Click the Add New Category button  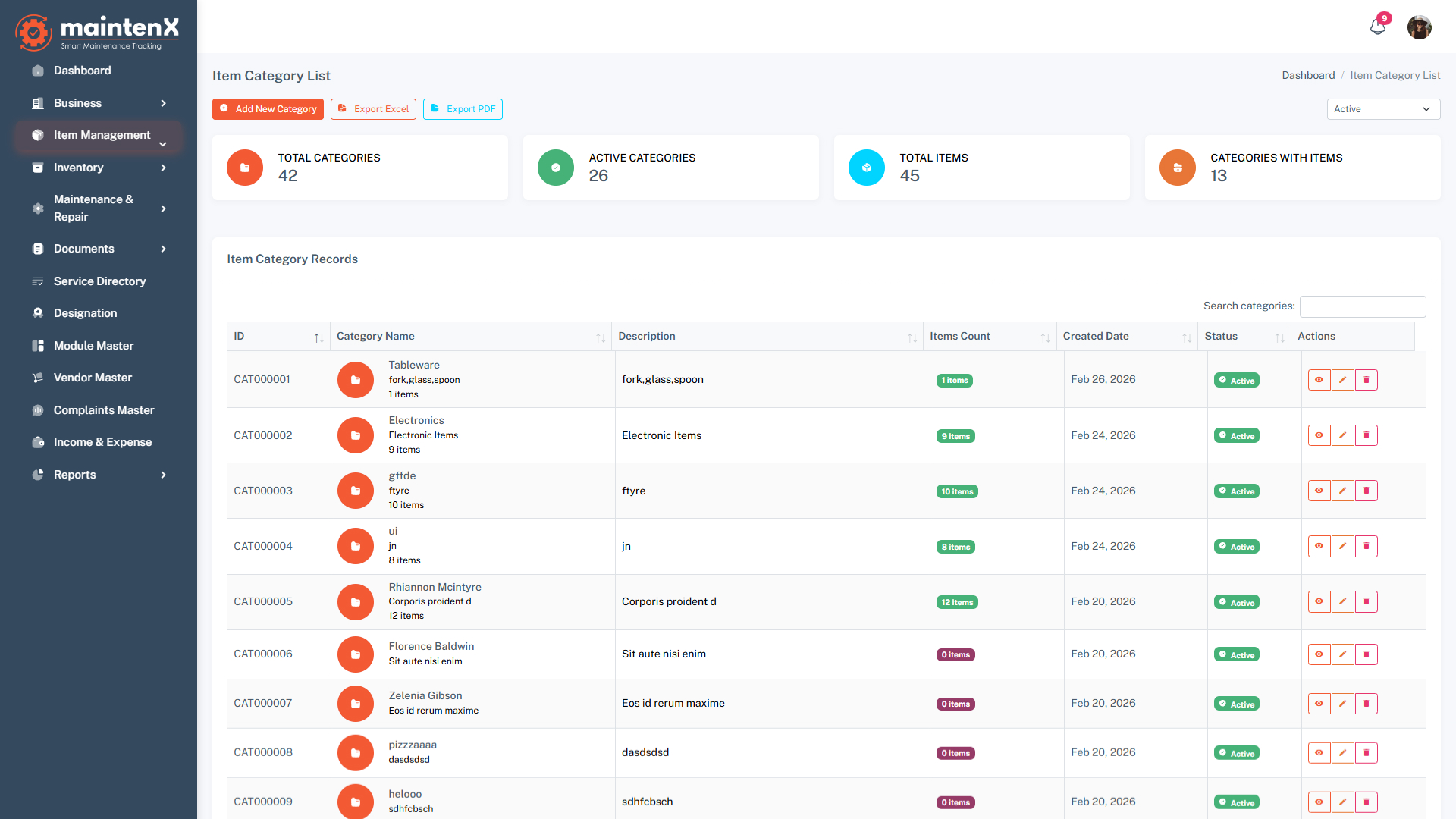click(268, 108)
